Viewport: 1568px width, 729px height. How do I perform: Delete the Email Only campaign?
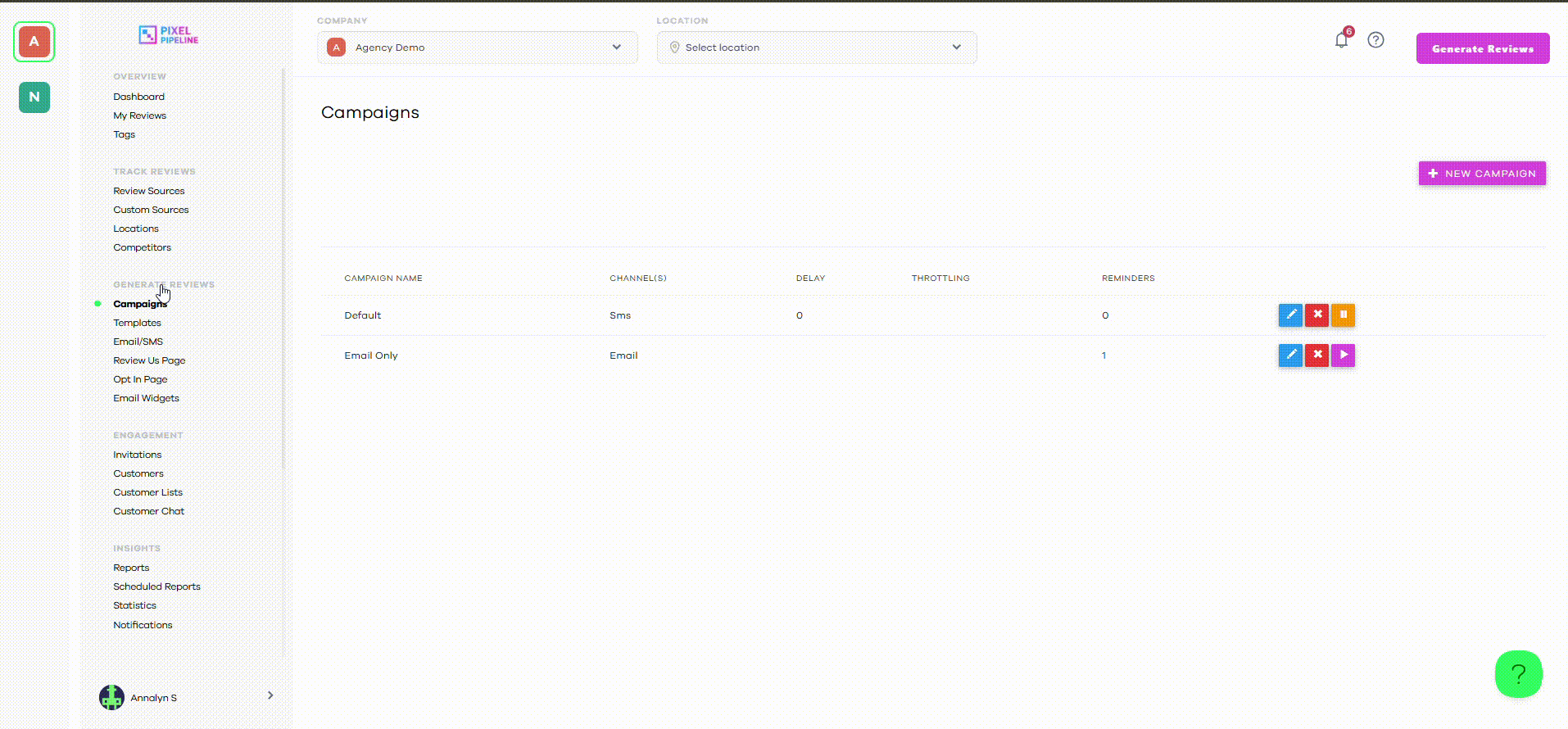pyautogui.click(x=1316, y=355)
